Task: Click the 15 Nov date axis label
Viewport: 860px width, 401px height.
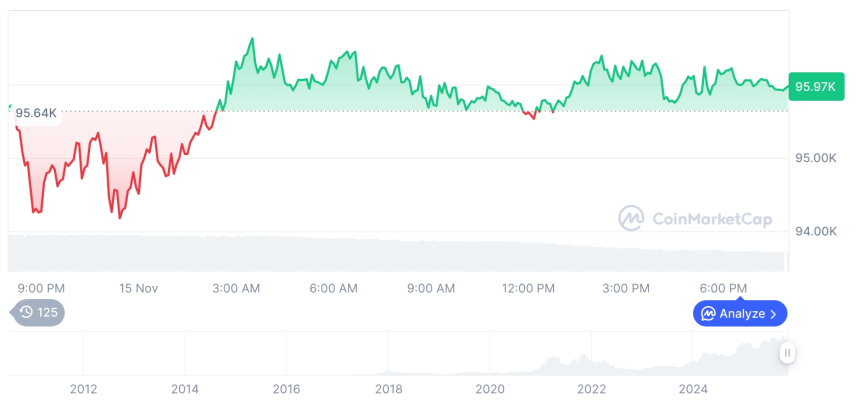Action: pos(138,288)
